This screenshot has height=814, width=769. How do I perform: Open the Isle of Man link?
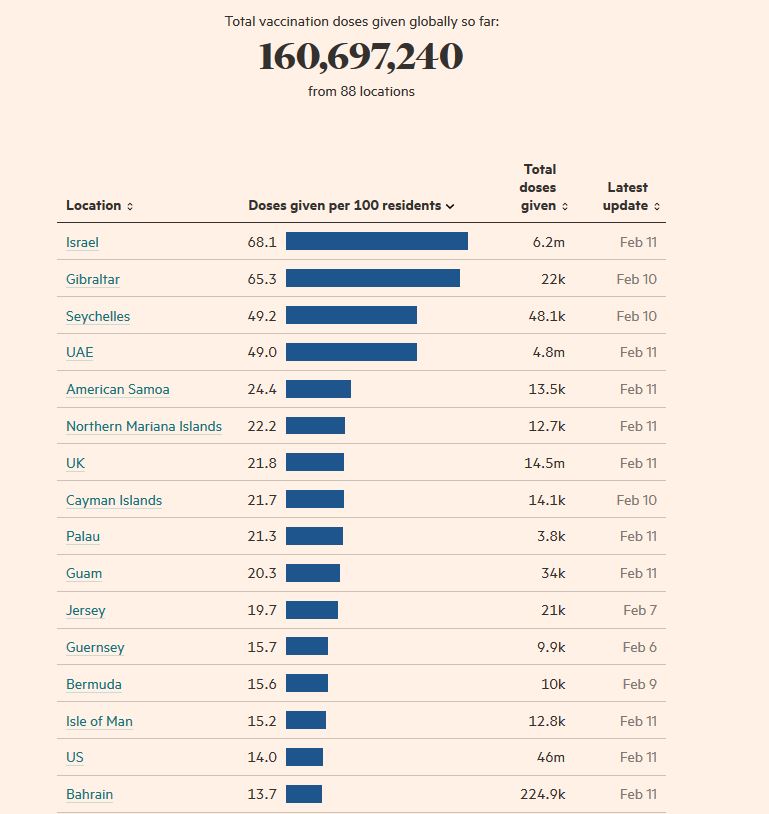99,722
